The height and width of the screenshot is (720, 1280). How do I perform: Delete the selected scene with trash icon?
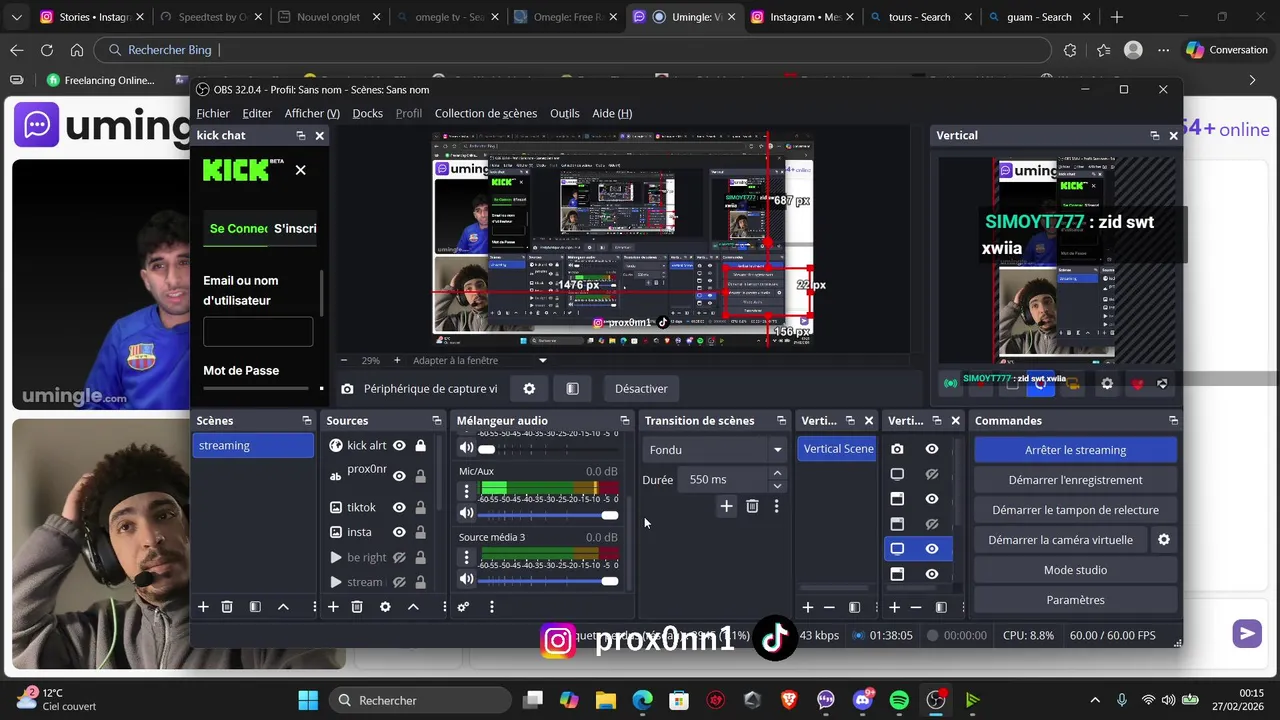click(x=227, y=607)
